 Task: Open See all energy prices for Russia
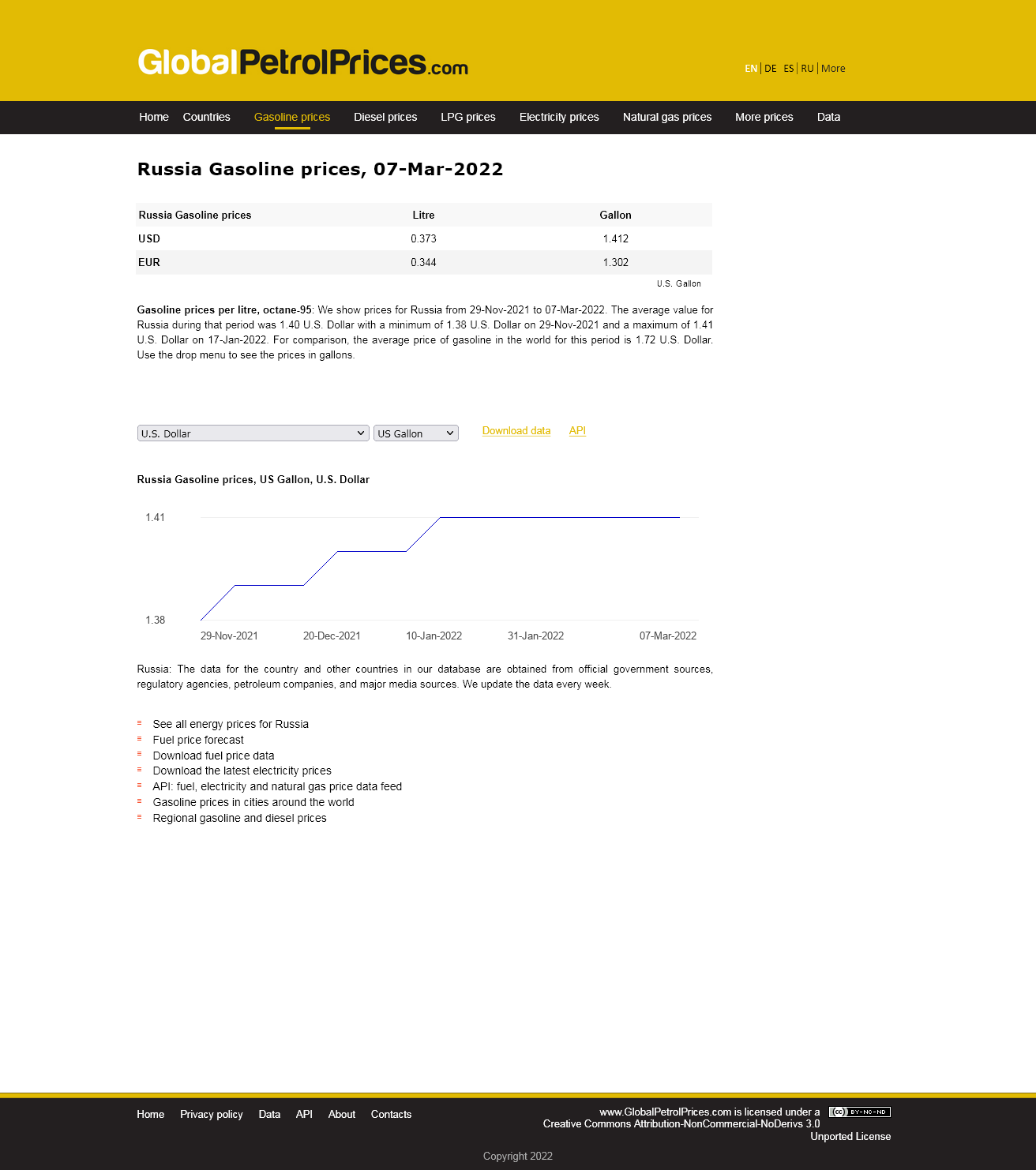[x=231, y=724]
